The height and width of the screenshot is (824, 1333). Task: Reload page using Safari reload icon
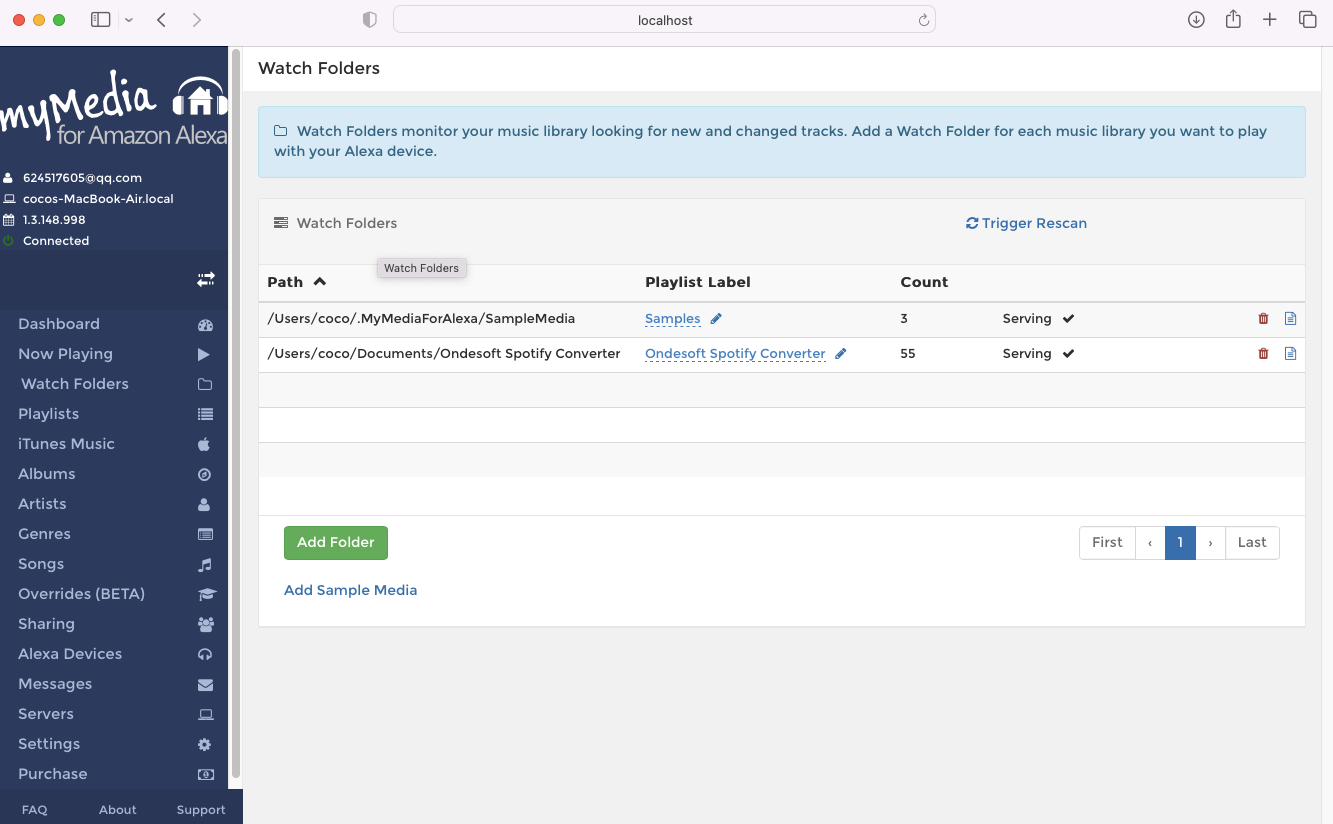(924, 20)
